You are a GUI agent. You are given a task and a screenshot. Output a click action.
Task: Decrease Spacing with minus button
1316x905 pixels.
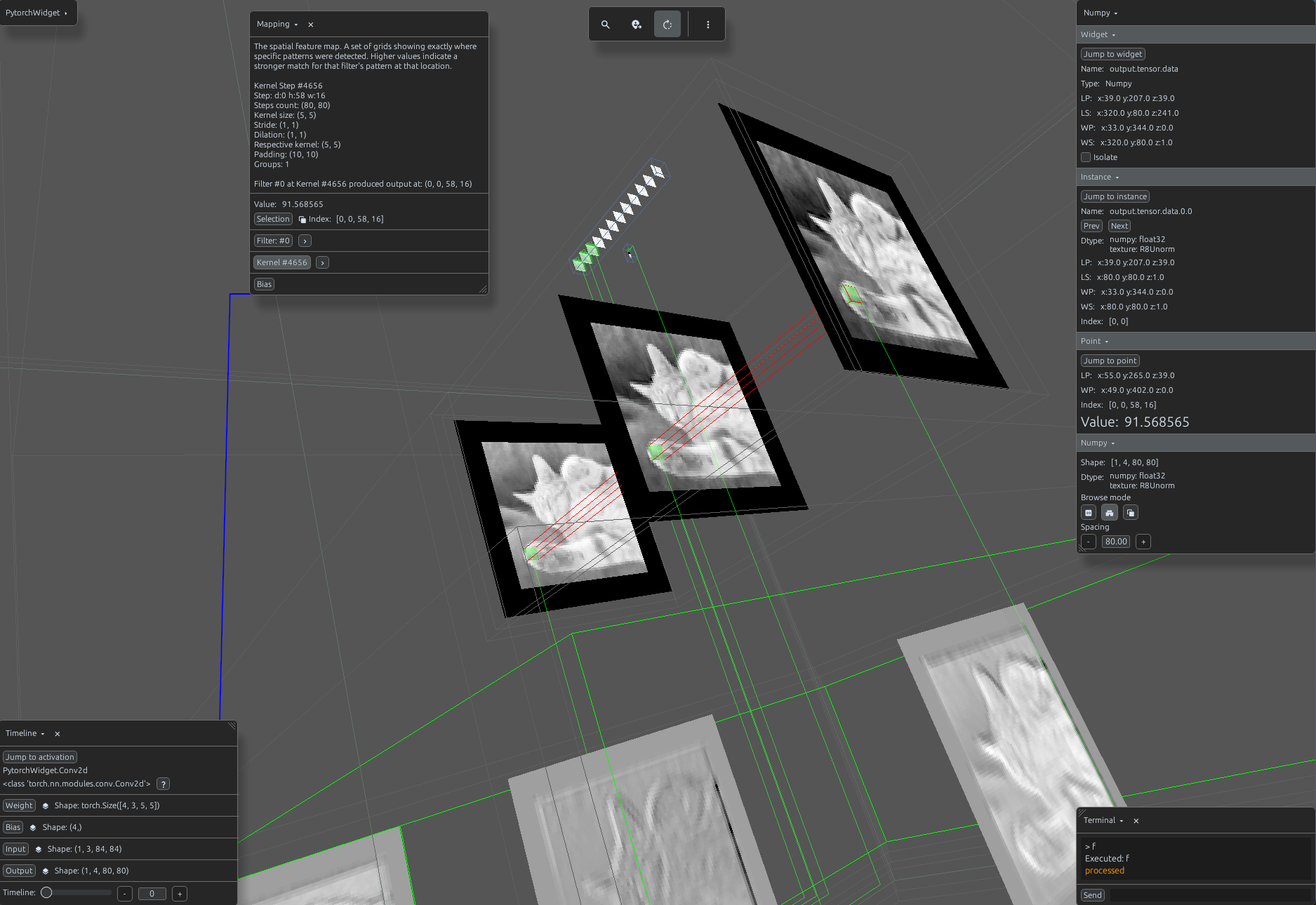click(1089, 542)
